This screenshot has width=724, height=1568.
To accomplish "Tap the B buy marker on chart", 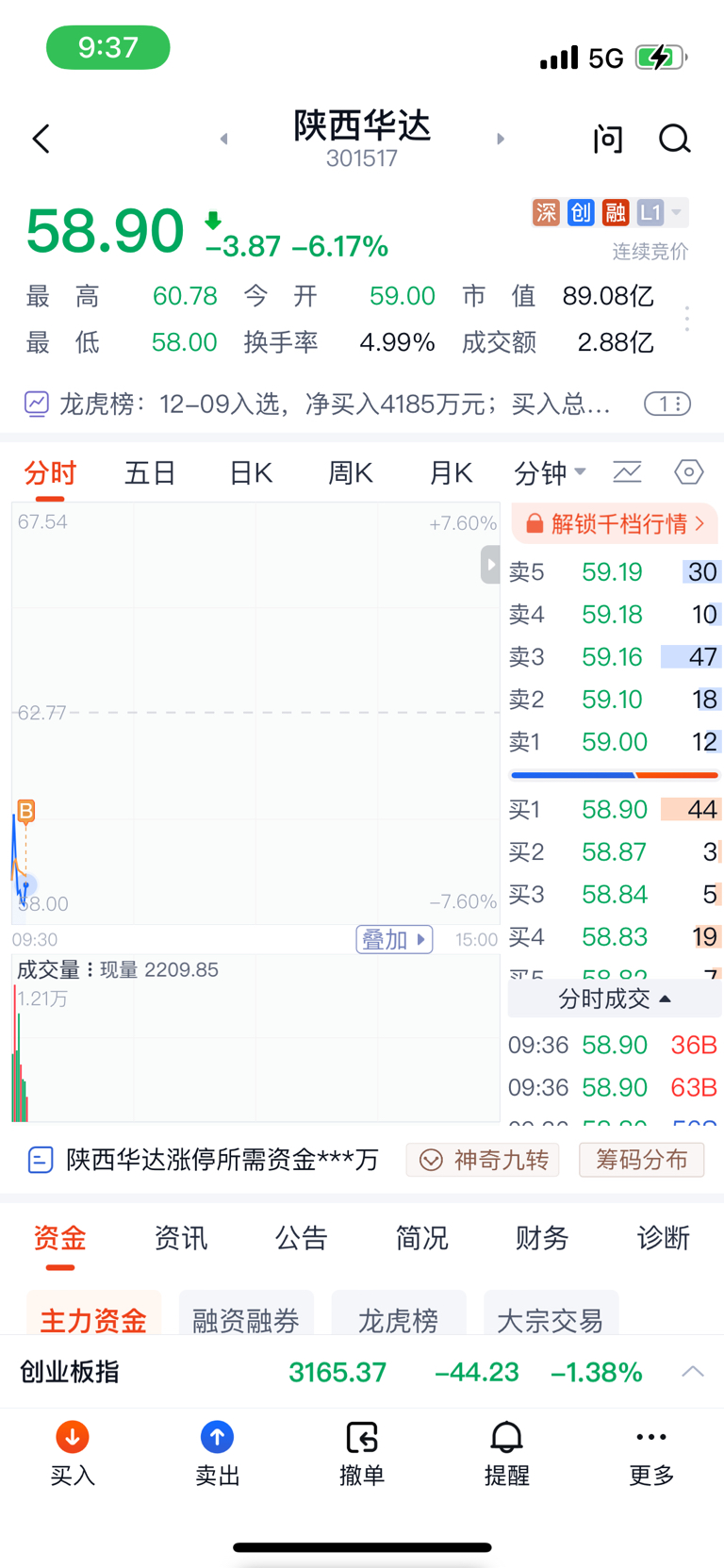I will tap(26, 811).
